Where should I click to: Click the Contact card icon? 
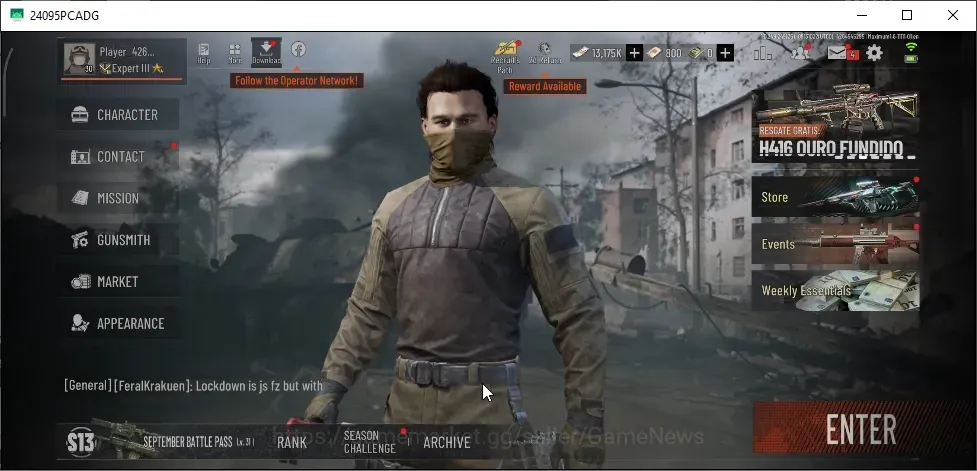[80, 156]
